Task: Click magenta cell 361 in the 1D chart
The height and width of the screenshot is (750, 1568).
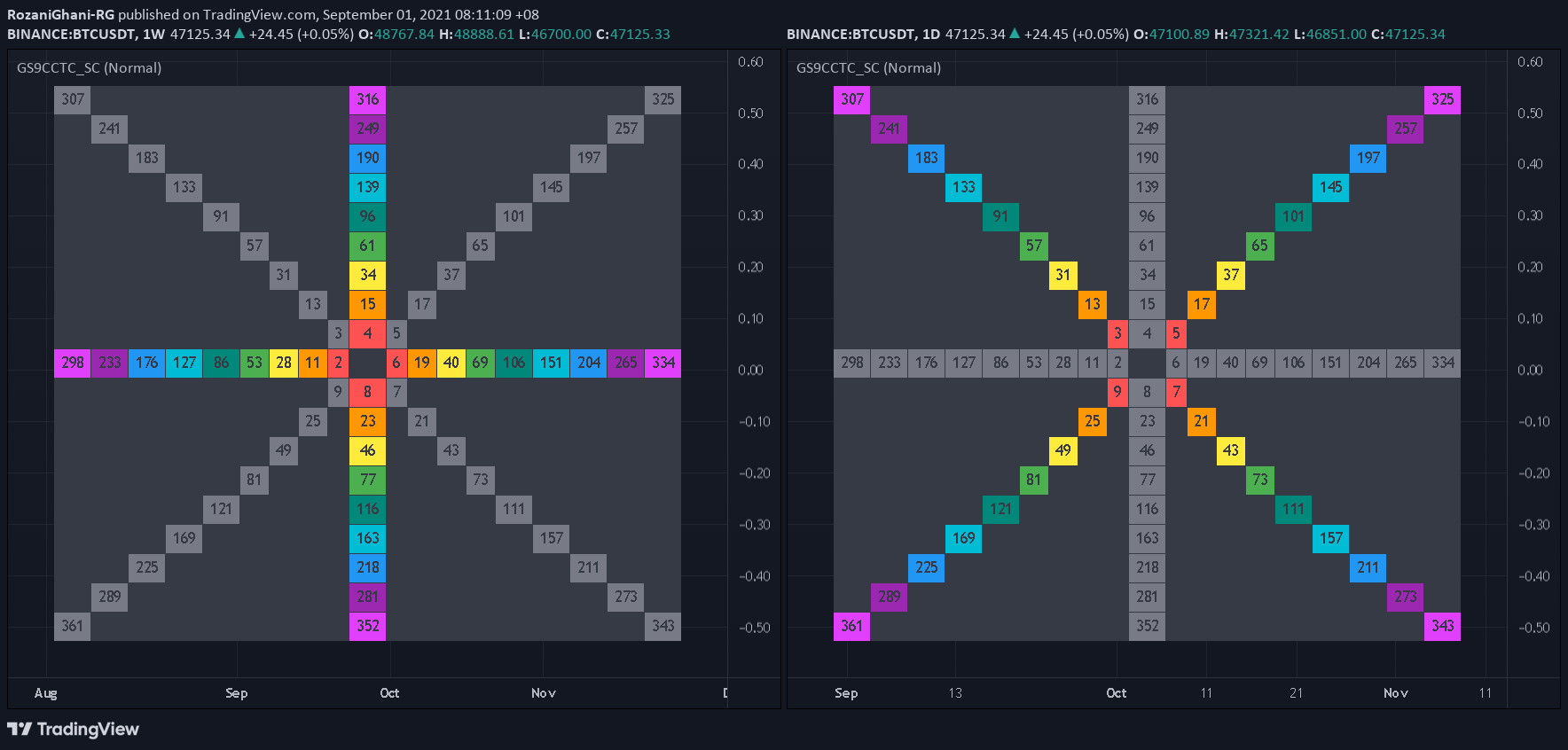Action: [852, 626]
